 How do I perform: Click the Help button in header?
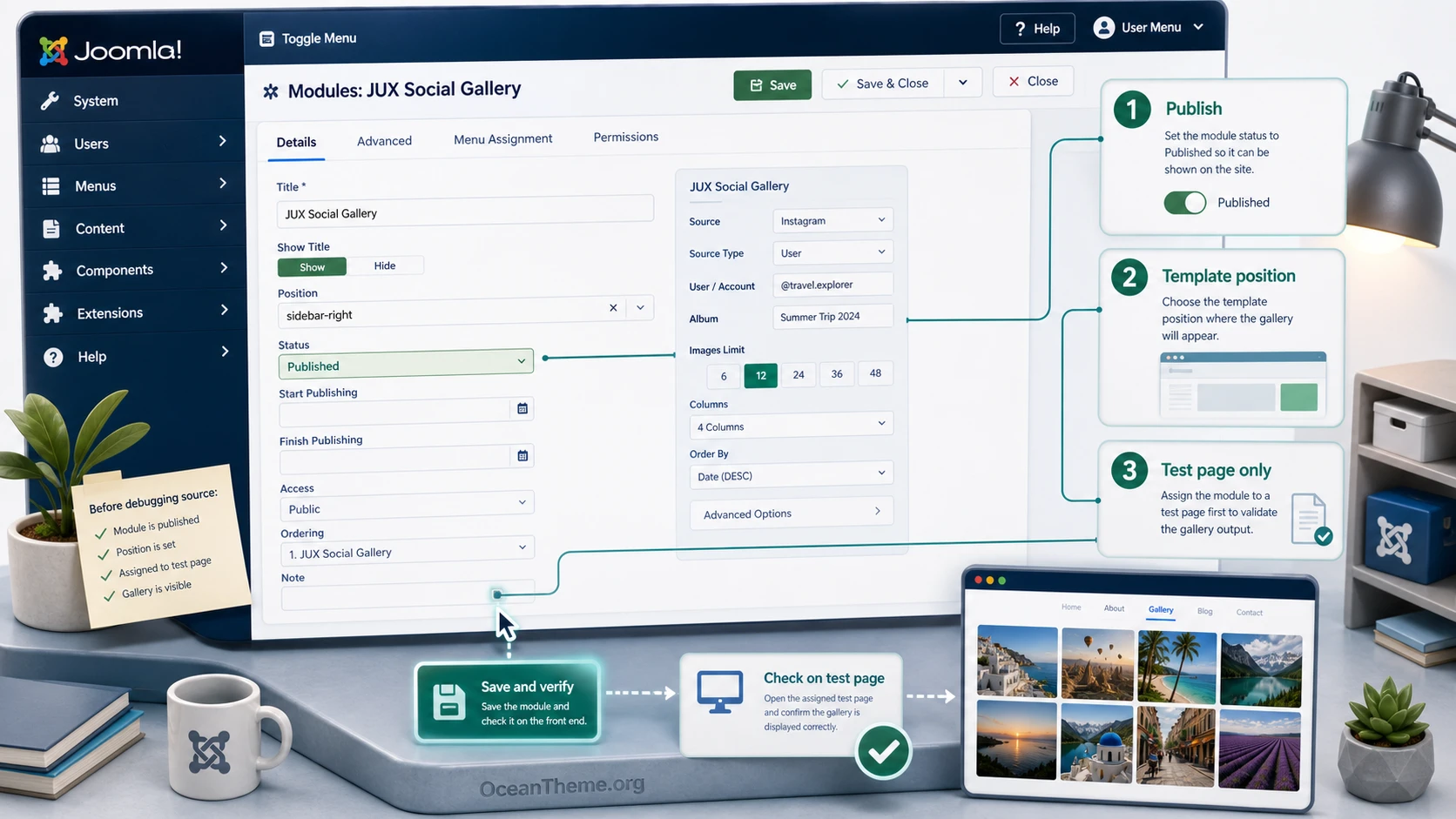point(1037,29)
